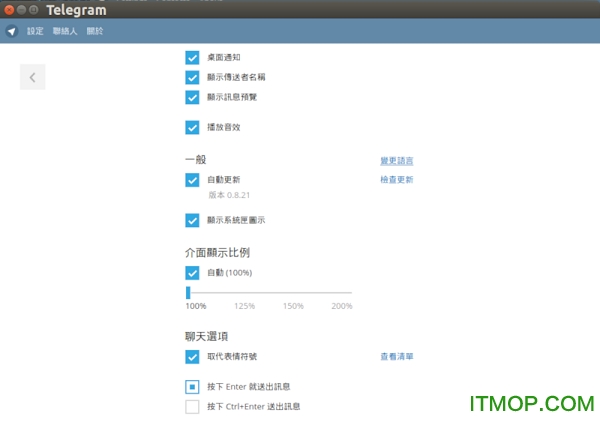The image size is (600, 429).
Task: Open the 設定 menu item
Action: [35, 31]
